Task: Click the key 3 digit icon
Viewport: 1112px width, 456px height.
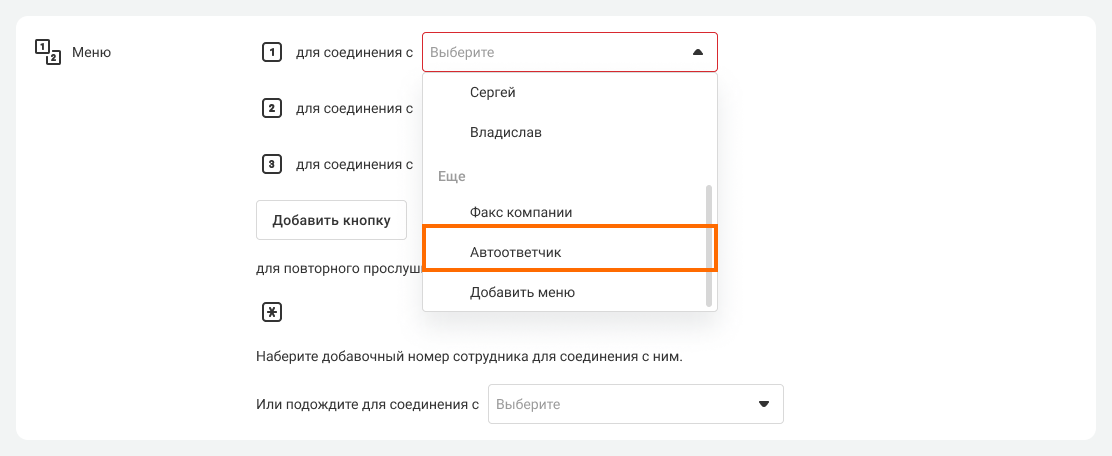Action: pyautogui.click(x=271, y=164)
